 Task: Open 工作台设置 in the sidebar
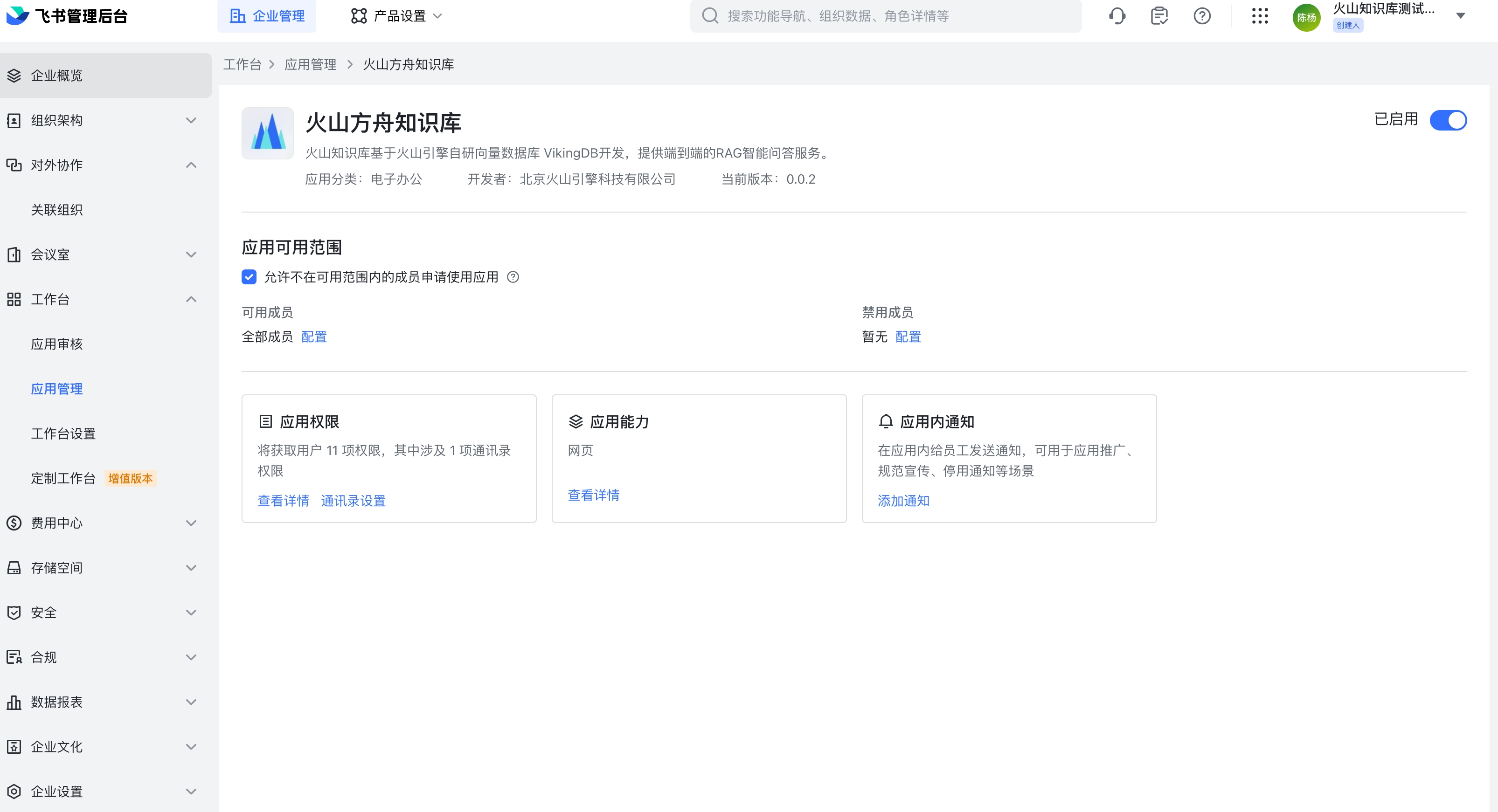[63, 434]
